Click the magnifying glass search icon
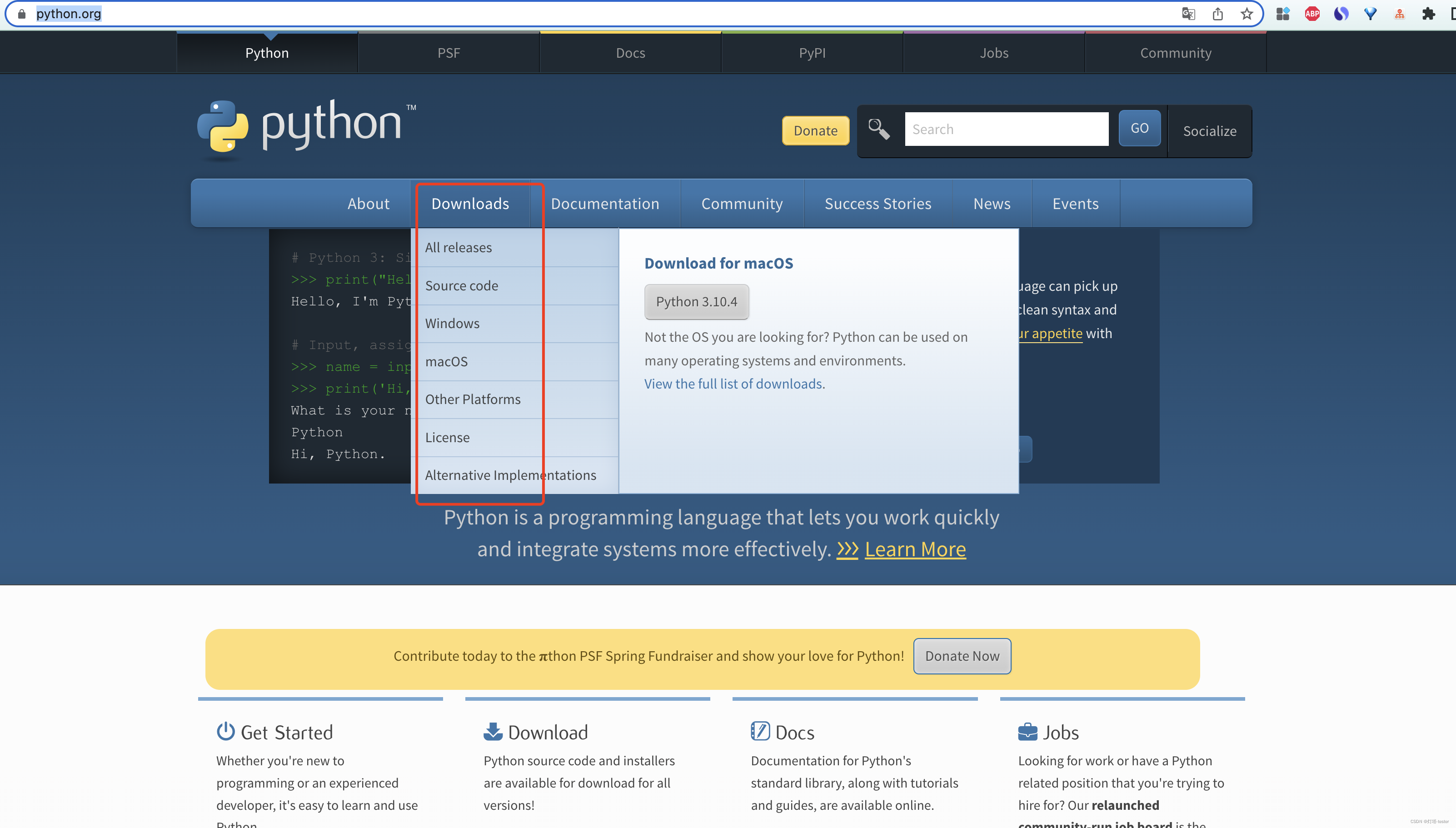 point(878,129)
